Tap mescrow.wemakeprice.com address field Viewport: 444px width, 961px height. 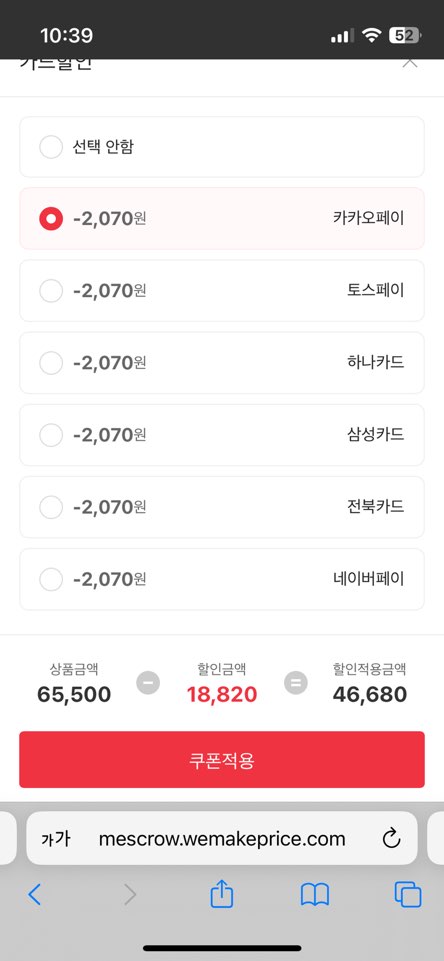coord(222,838)
